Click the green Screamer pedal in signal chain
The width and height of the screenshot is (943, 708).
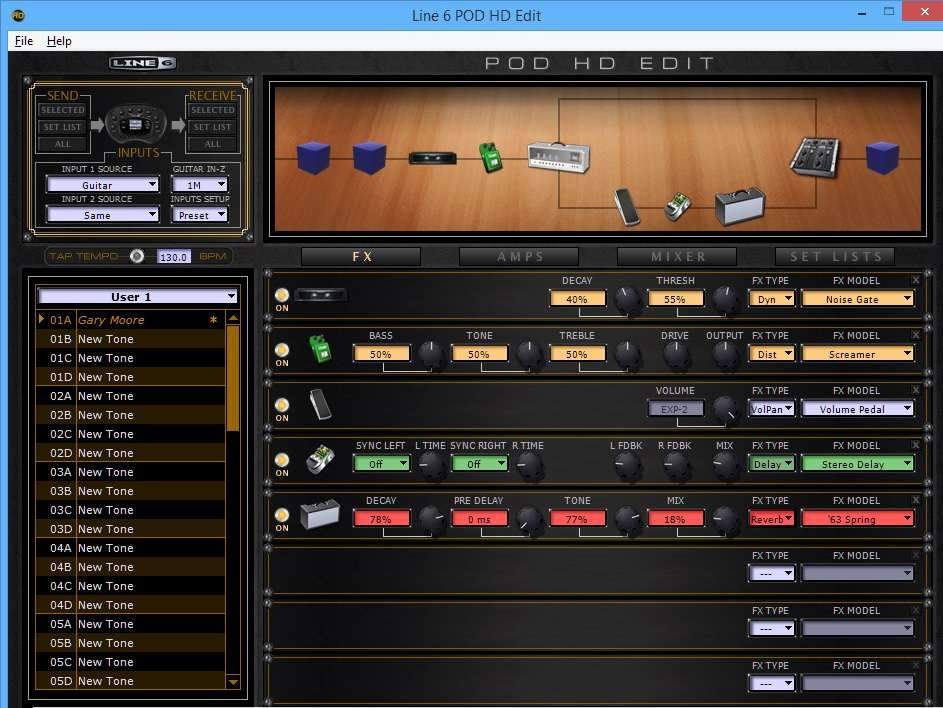(x=490, y=157)
